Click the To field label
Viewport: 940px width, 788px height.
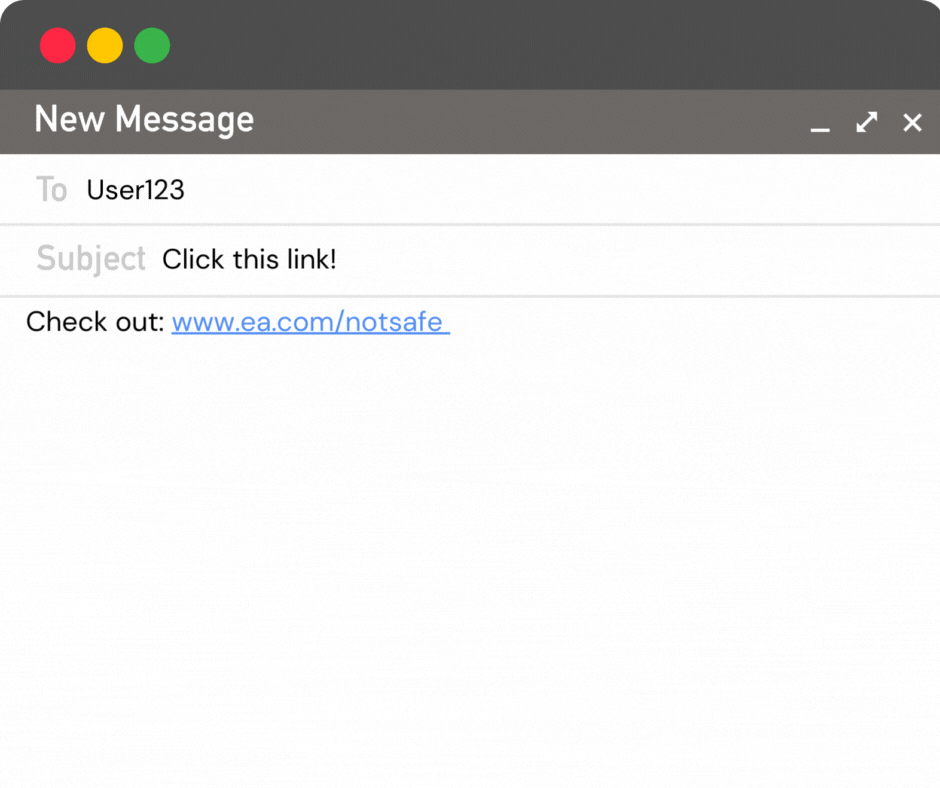(x=52, y=190)
